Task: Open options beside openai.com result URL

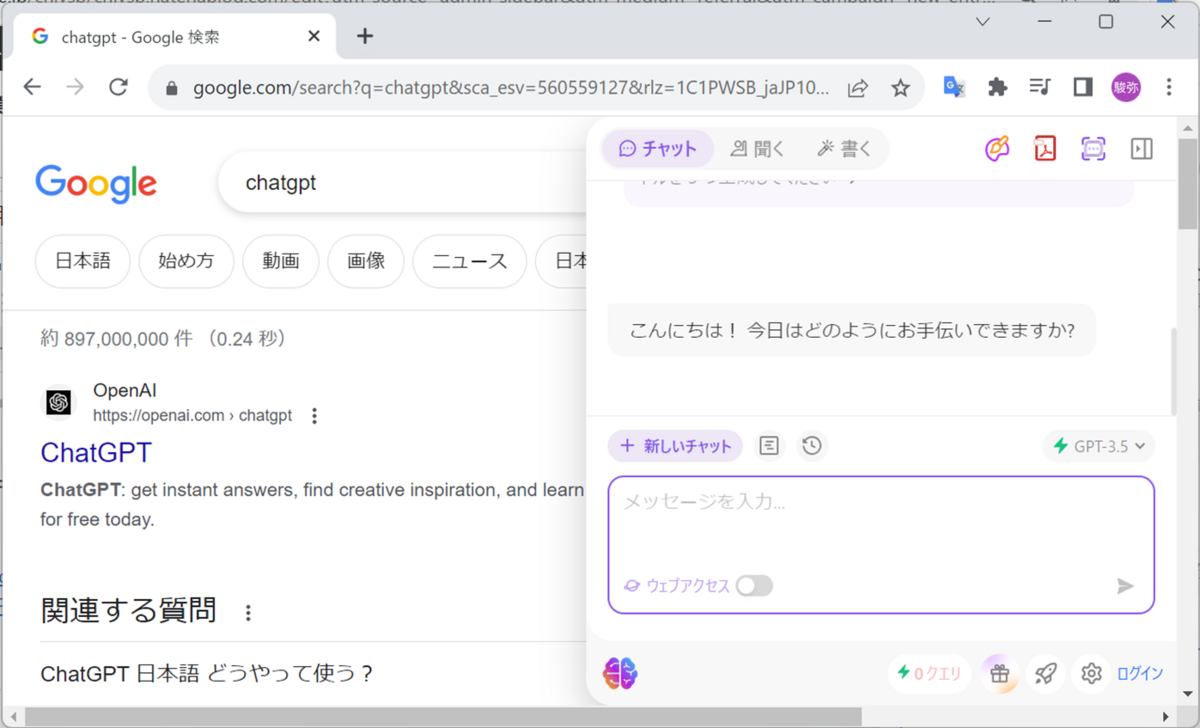Action: 314,416
